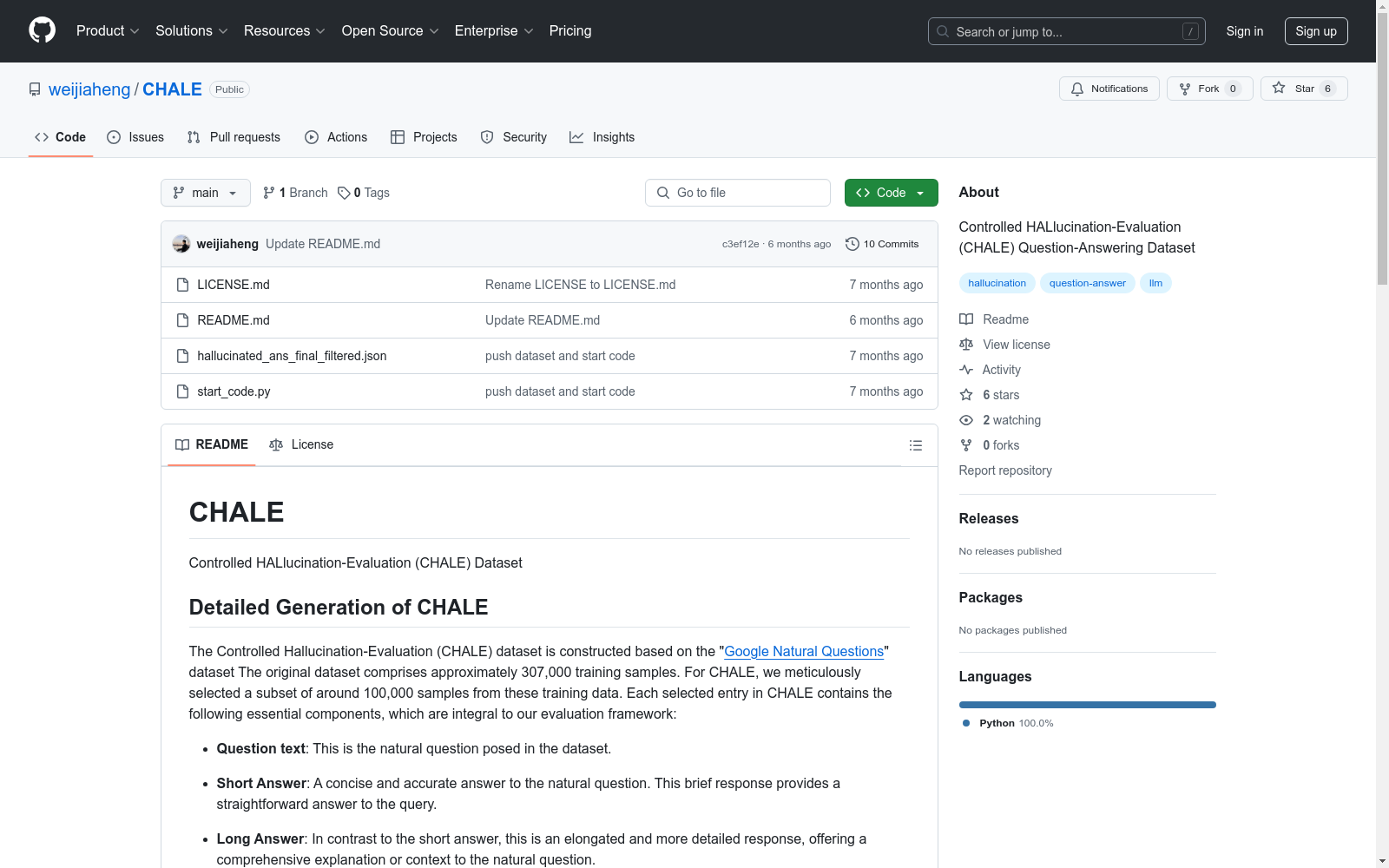1389x868 pixels.
Task: Open the Pricing page
Action: pos(570,30)
